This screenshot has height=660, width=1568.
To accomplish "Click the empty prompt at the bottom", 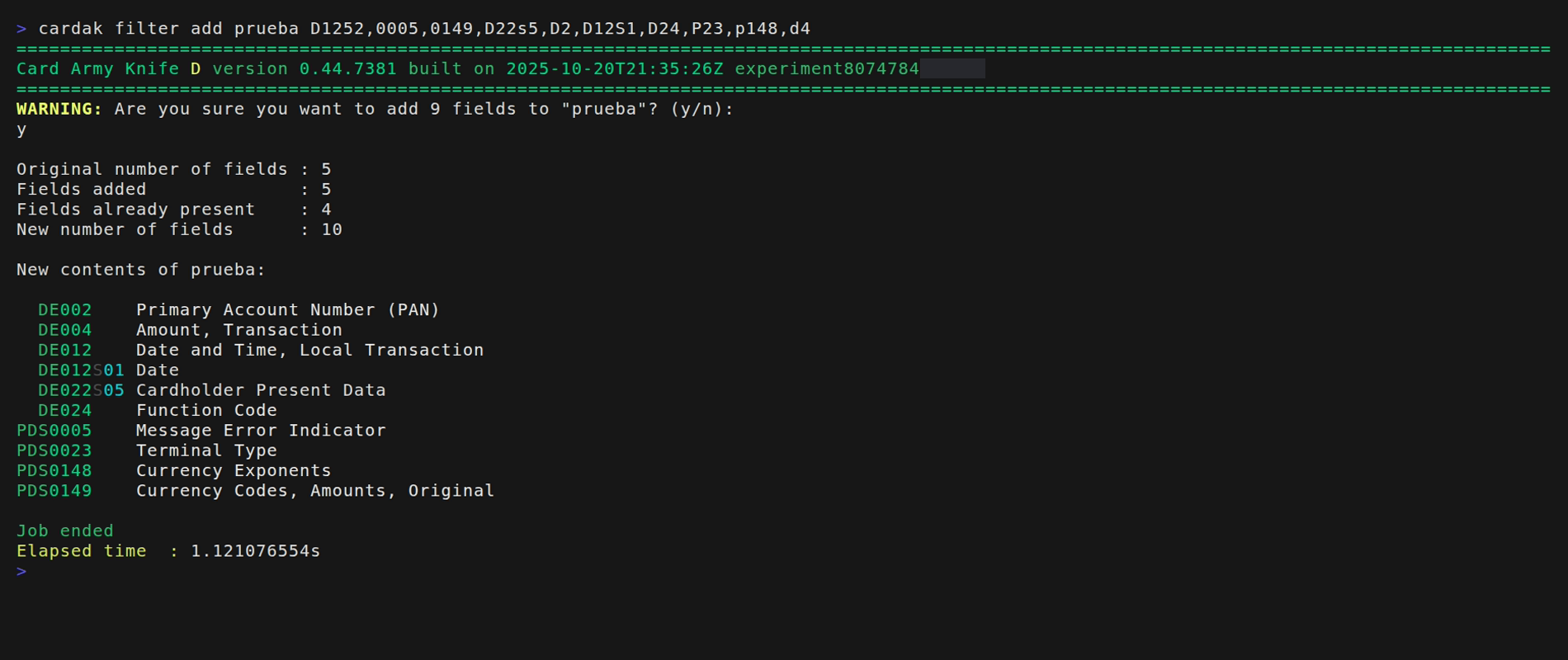I will tap(22, 571).
